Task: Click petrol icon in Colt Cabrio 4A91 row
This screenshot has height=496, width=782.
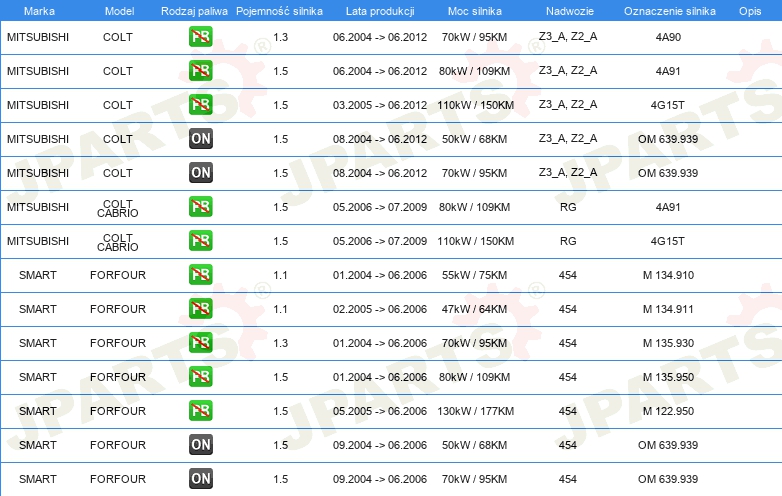Action: tap(200, 207)
